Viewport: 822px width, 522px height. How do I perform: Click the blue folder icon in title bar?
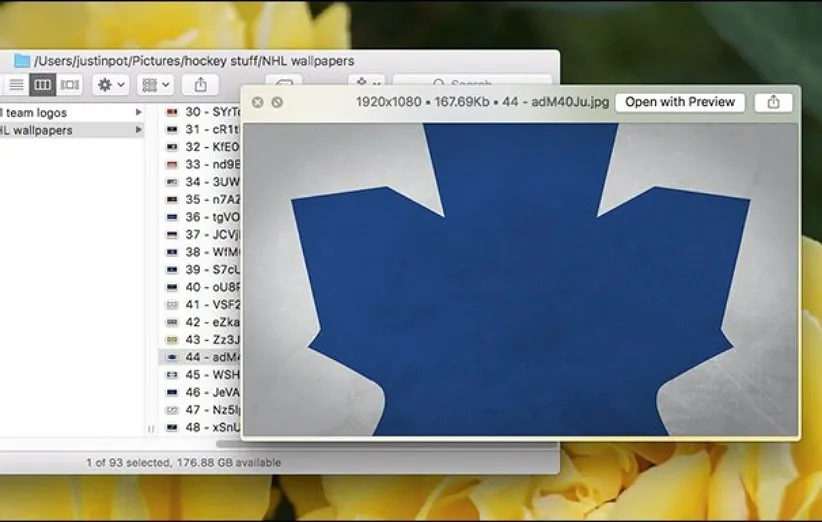pos(22,61)
